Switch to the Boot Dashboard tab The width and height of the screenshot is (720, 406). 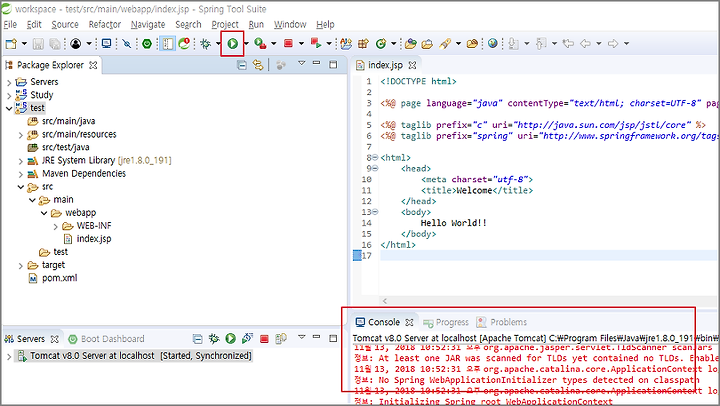[106, 339]
